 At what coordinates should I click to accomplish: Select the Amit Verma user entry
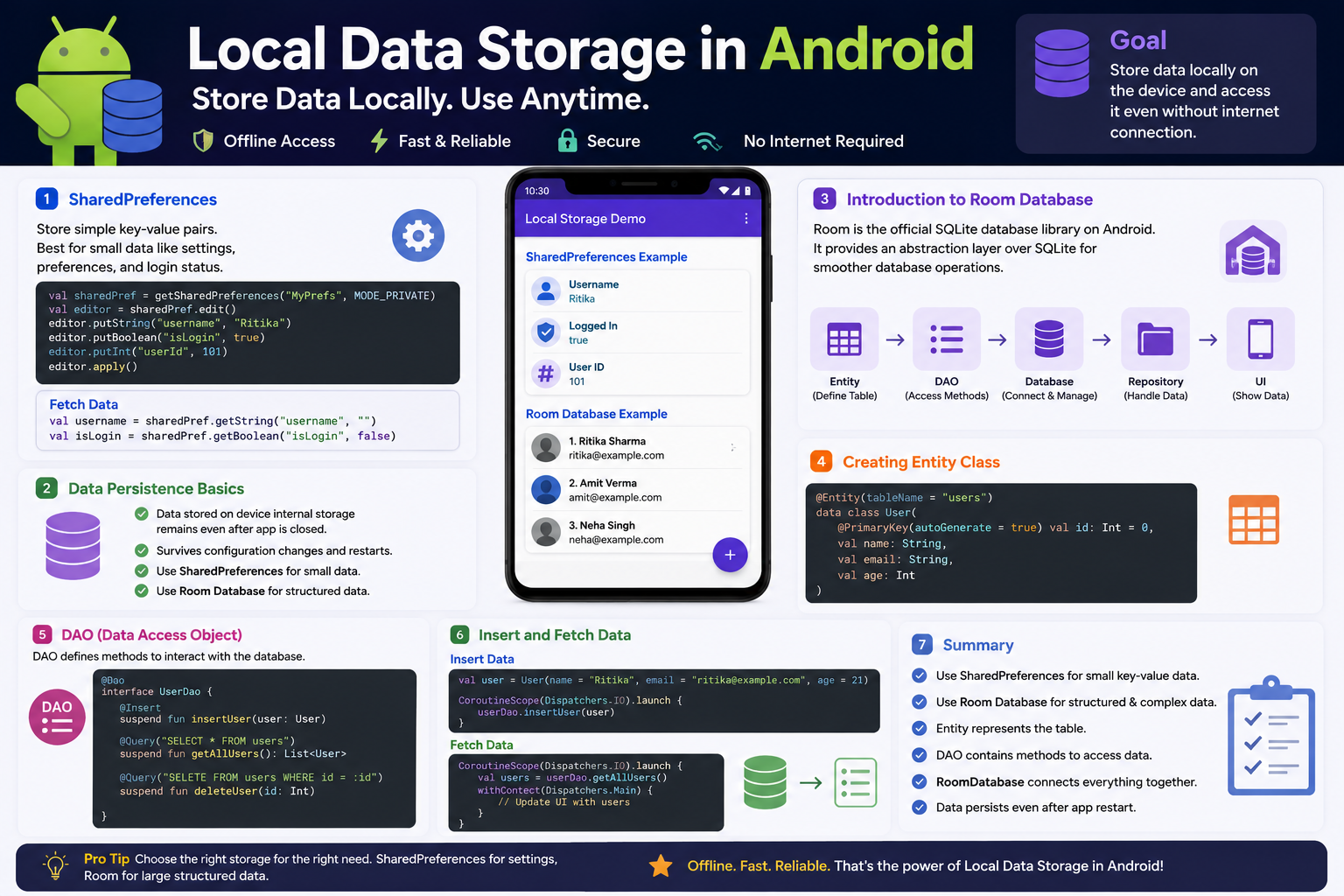coord(638,490)
